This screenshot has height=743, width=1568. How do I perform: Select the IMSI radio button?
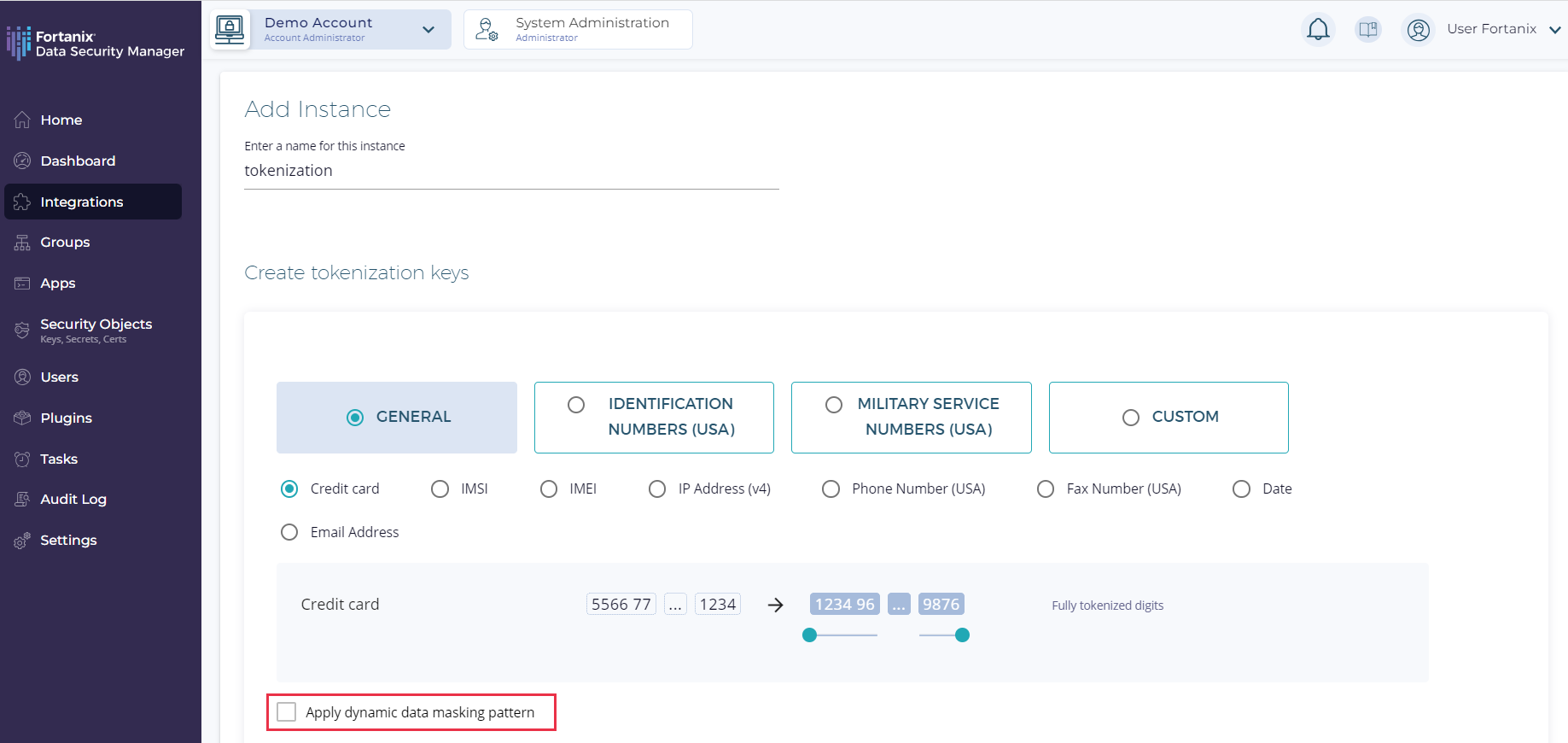click(x=440, y=489)
